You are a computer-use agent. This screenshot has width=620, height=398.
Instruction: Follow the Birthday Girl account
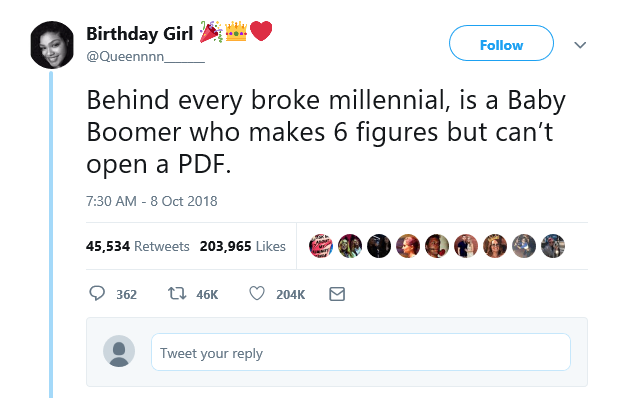[x=501, y=43]
